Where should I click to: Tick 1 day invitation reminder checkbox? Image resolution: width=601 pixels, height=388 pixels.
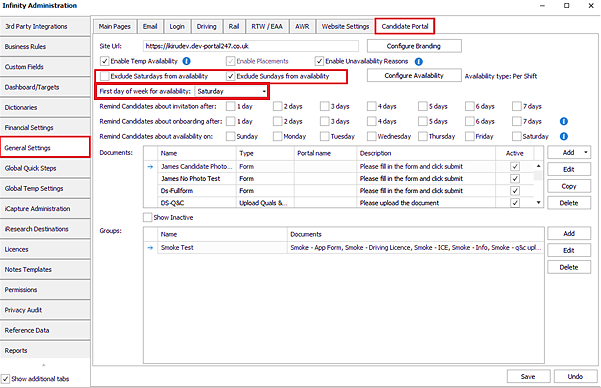pyautogui.click(x=230, y=106)
